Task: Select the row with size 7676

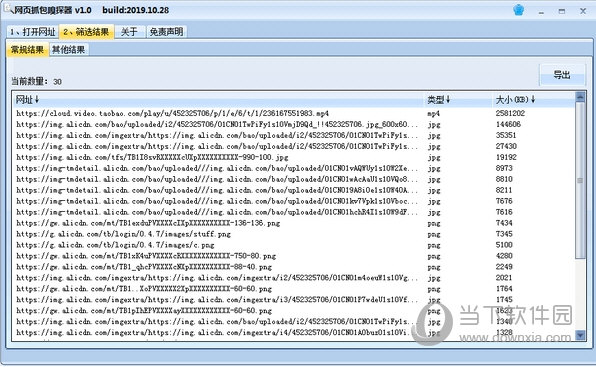Action: pyautogui.click(x=294, y=201)
